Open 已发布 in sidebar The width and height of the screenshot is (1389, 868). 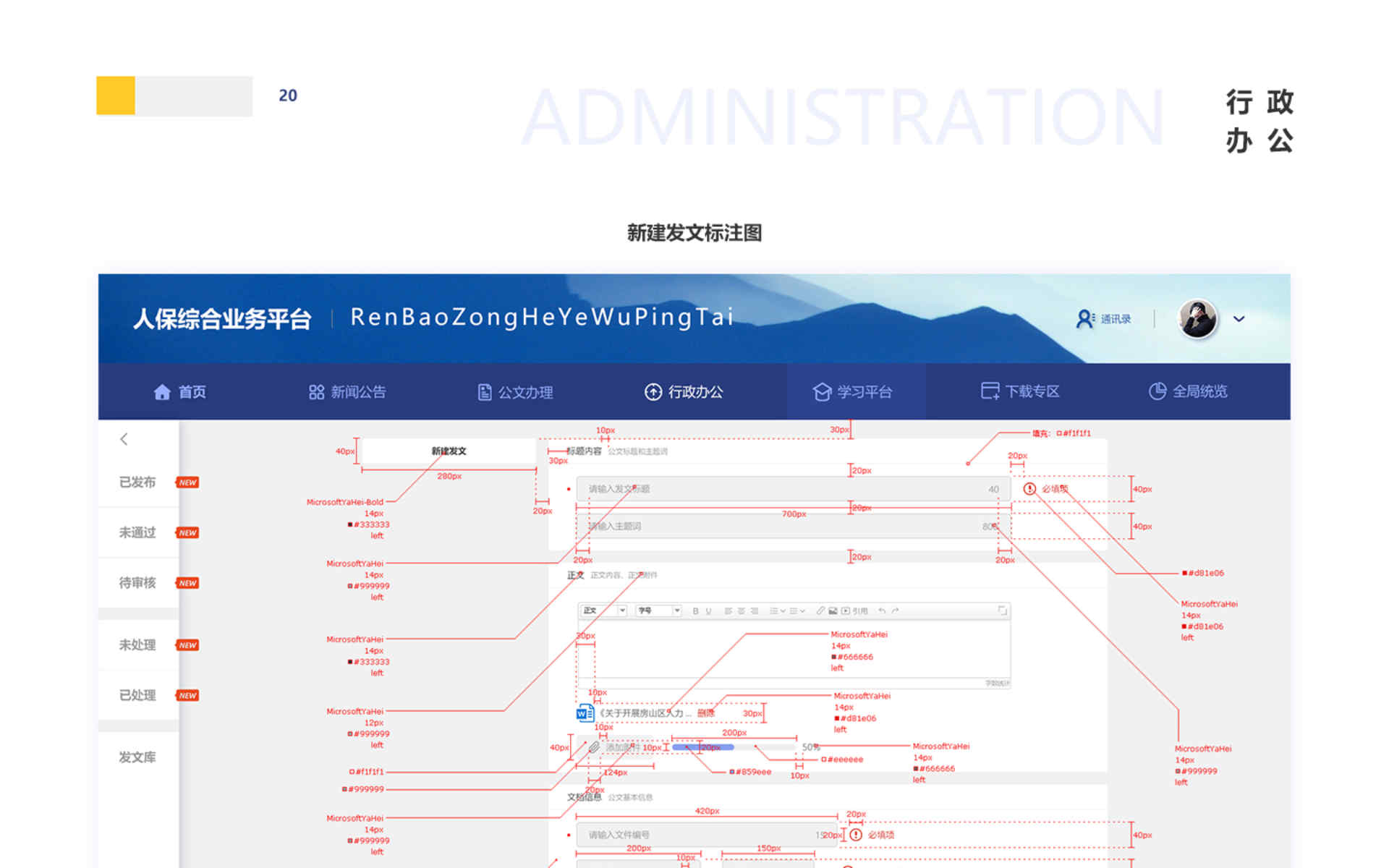(x=137, y=482)
